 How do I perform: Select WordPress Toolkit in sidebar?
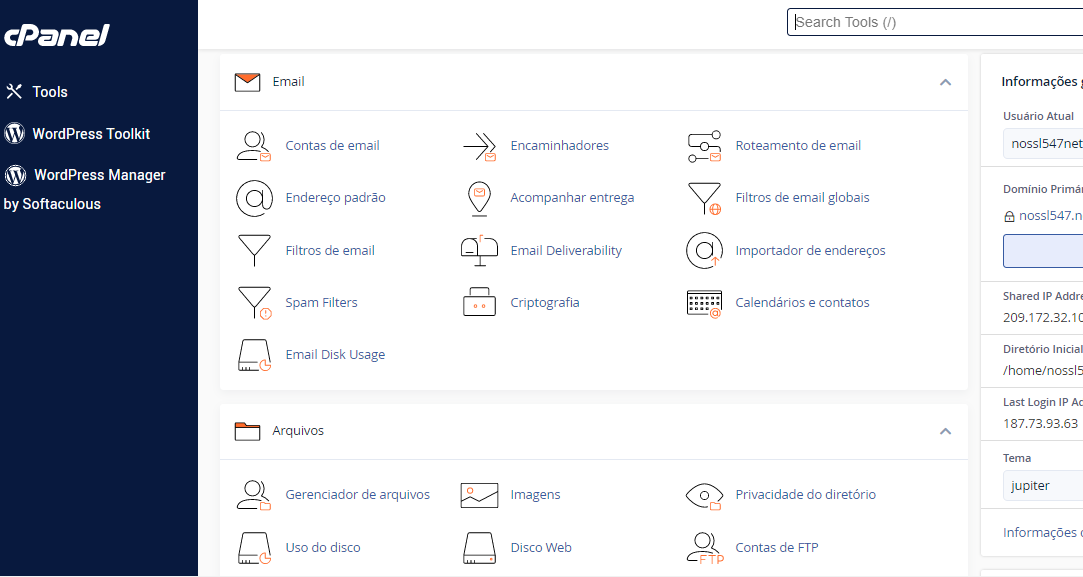91,134
